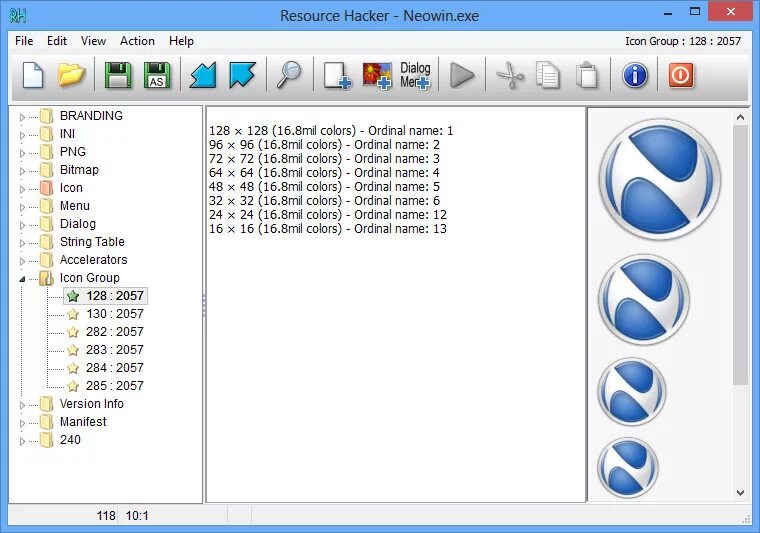Image resolution: width=760 pixels, height=533 pixels.
Task: Click the Add Image Resource flower icon
Action: pyautogui.click(x=377, y=76)
